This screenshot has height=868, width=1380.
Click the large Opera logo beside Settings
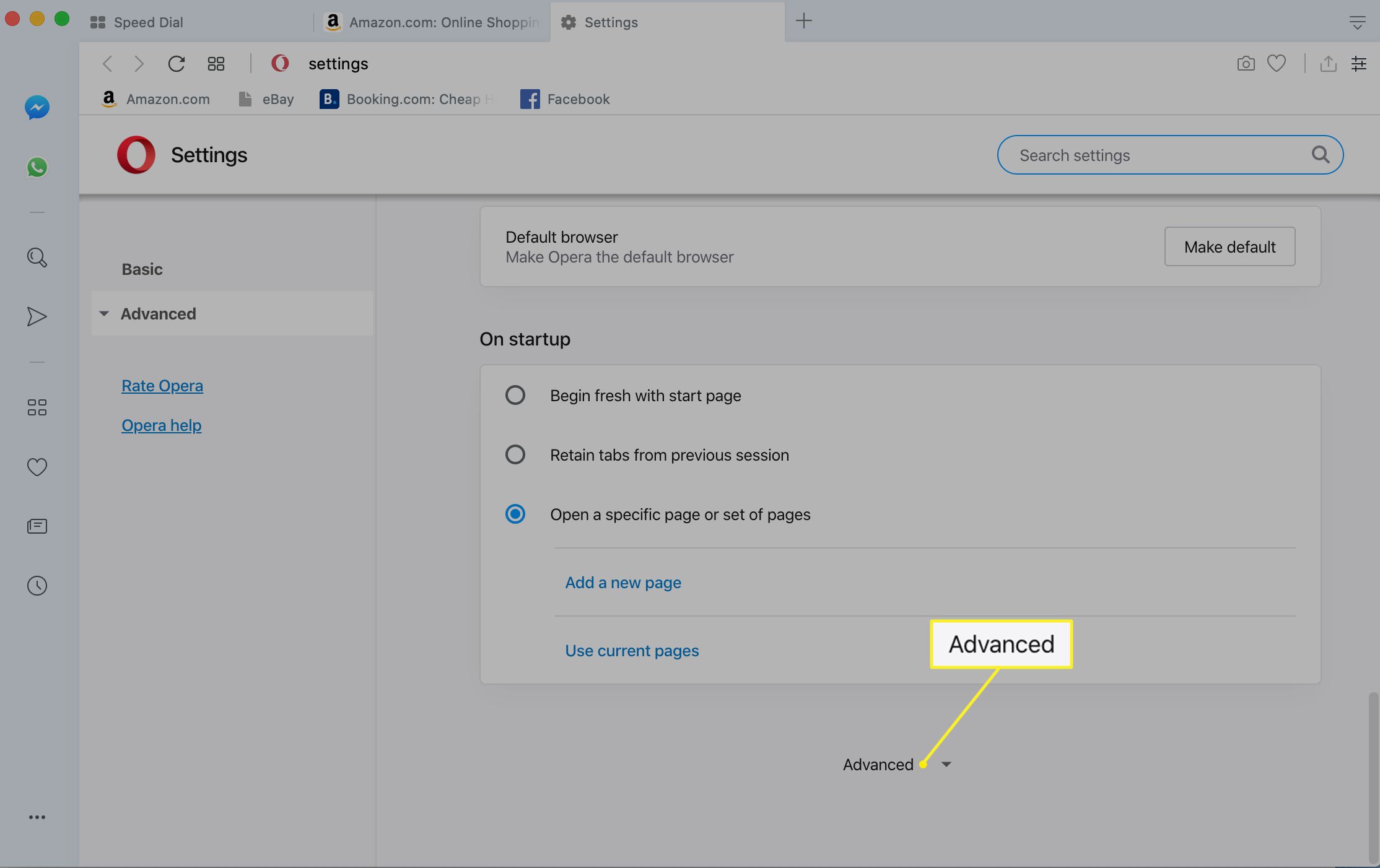pyautogui.click(x=136, y=155)
